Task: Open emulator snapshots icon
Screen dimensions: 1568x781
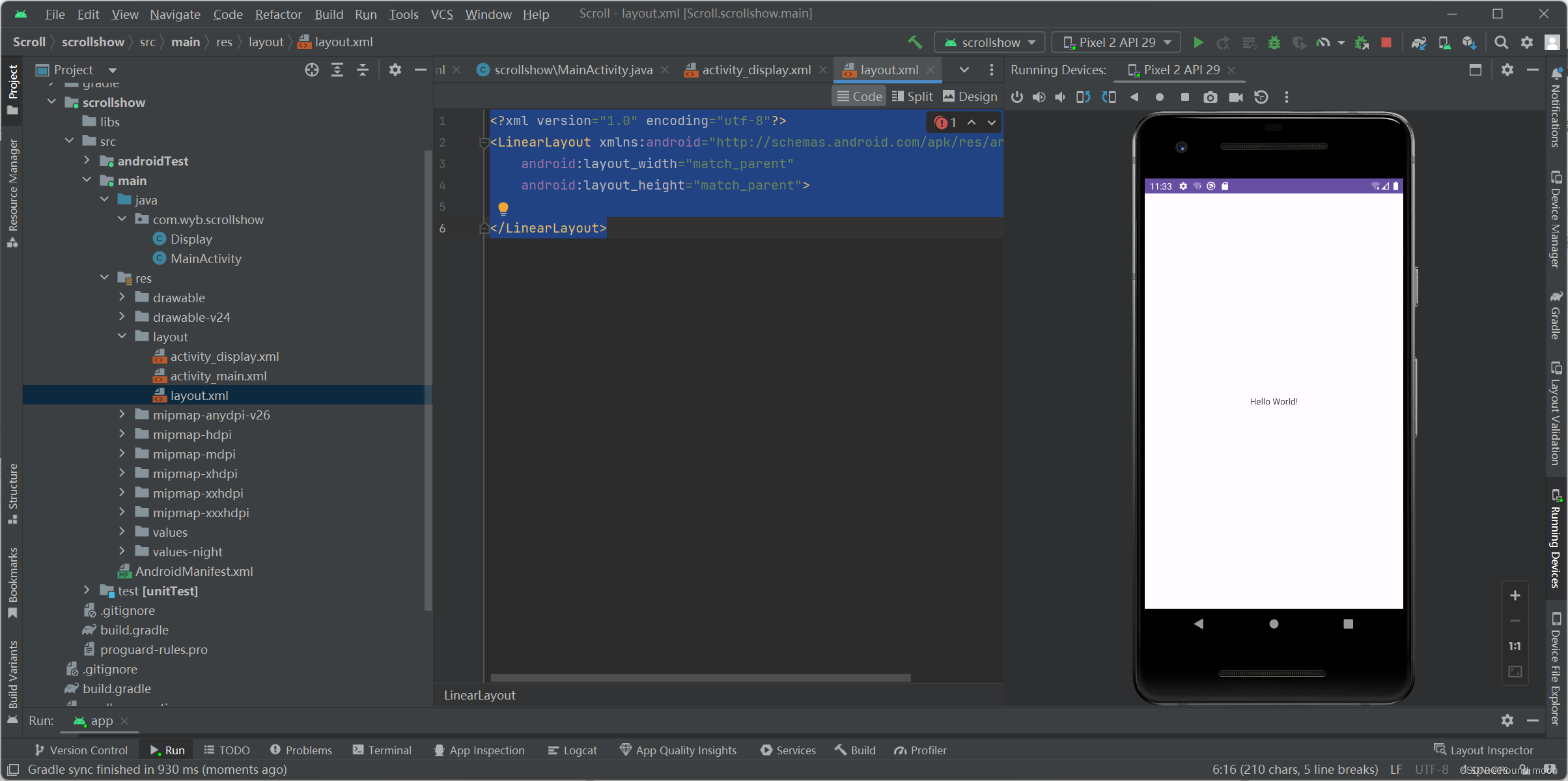Action: (1261, 97)
